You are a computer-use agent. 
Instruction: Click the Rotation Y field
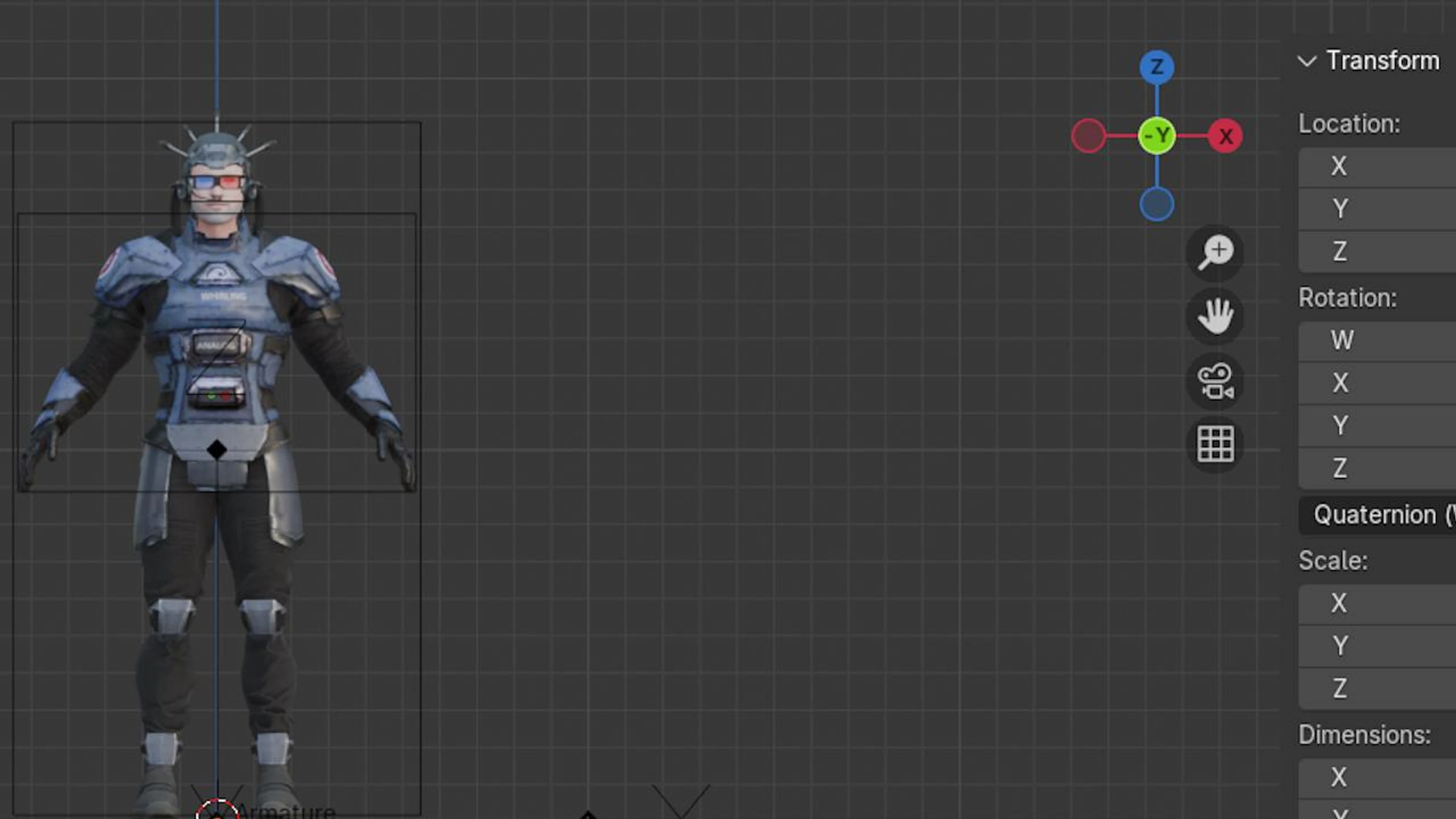[1378, 426]
